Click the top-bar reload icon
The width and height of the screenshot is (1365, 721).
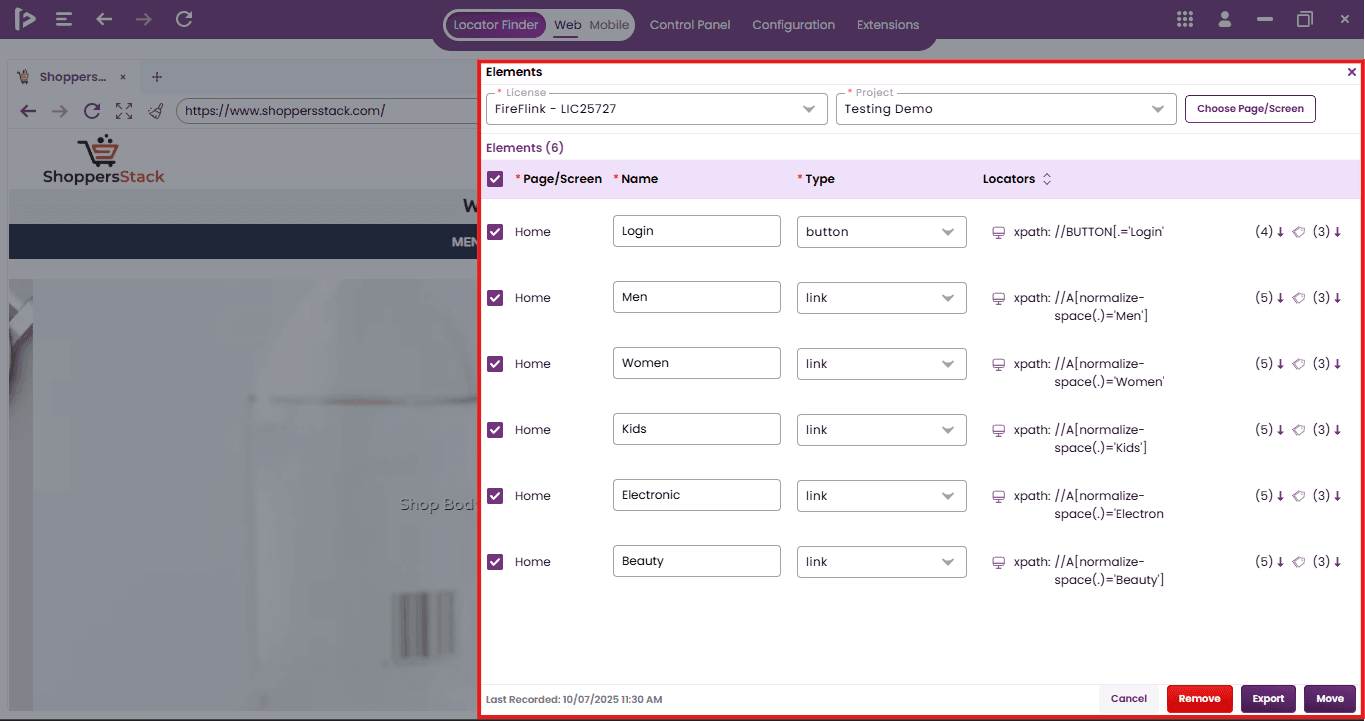(x=184, y=19)
